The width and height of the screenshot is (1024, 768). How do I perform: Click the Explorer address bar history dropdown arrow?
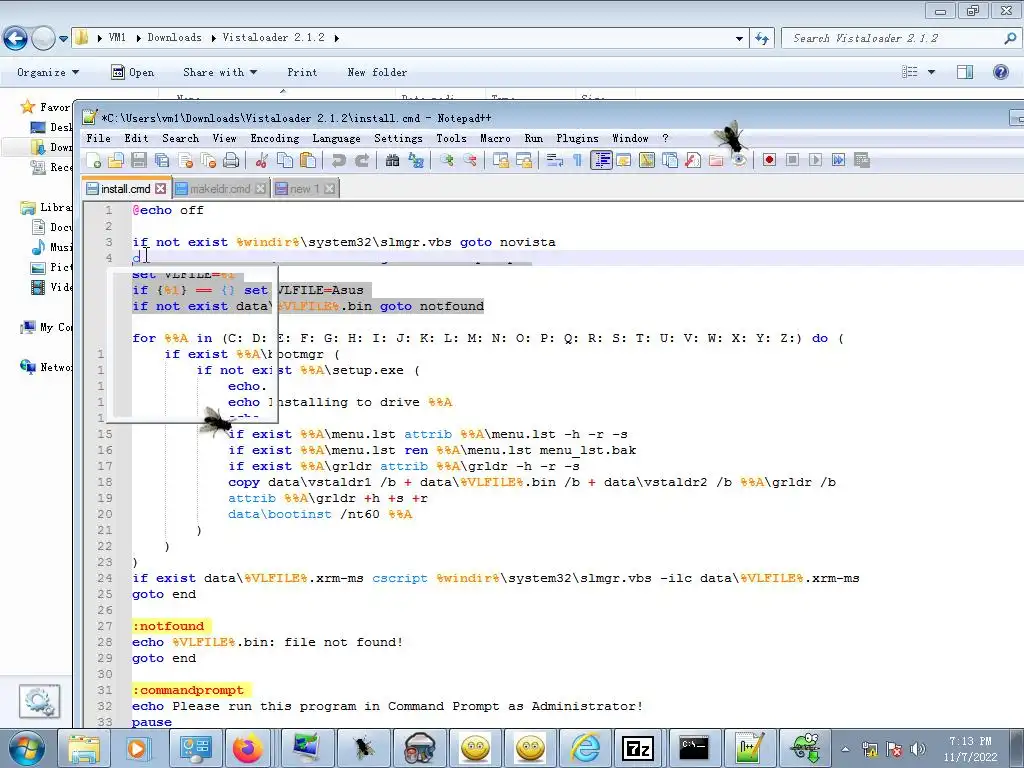[739, 39]
